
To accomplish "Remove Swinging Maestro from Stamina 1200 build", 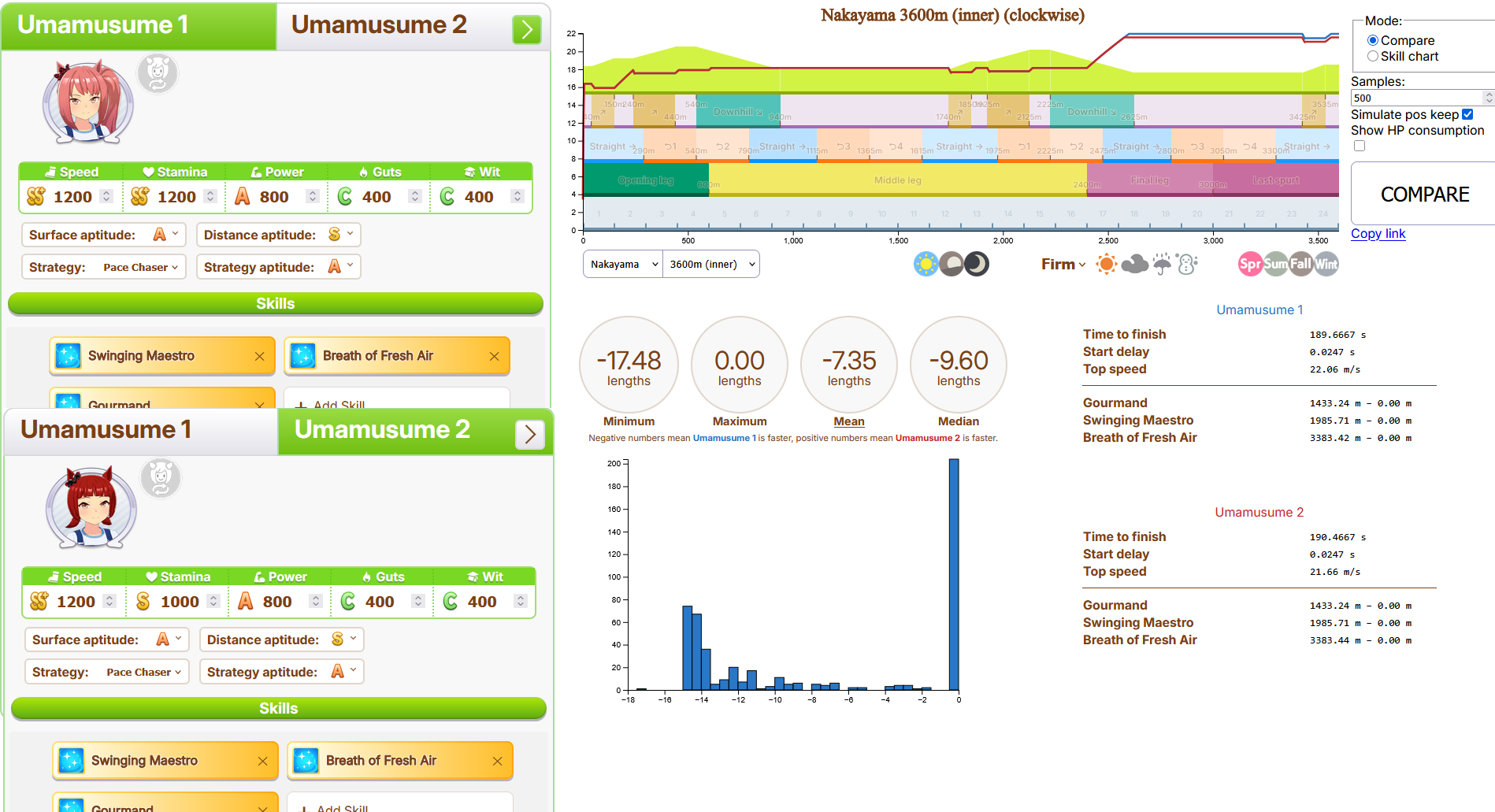I will click(259, 356).
